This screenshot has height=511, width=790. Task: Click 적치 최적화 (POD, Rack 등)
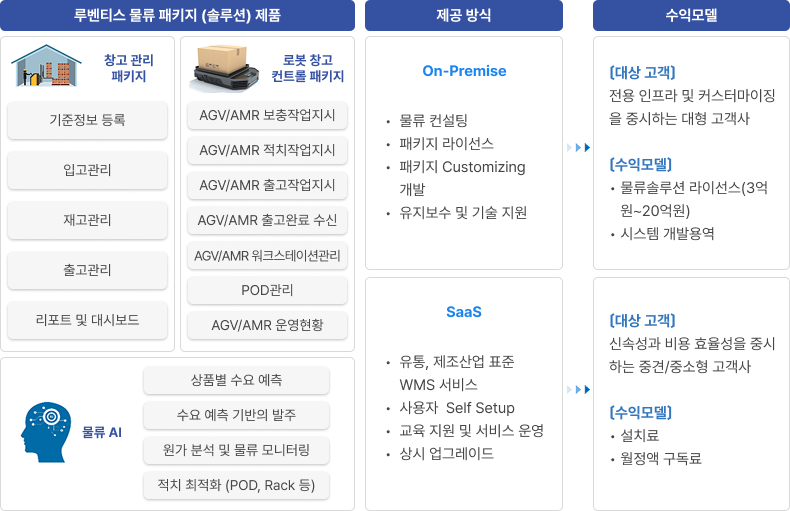click(x=236, y=485)
